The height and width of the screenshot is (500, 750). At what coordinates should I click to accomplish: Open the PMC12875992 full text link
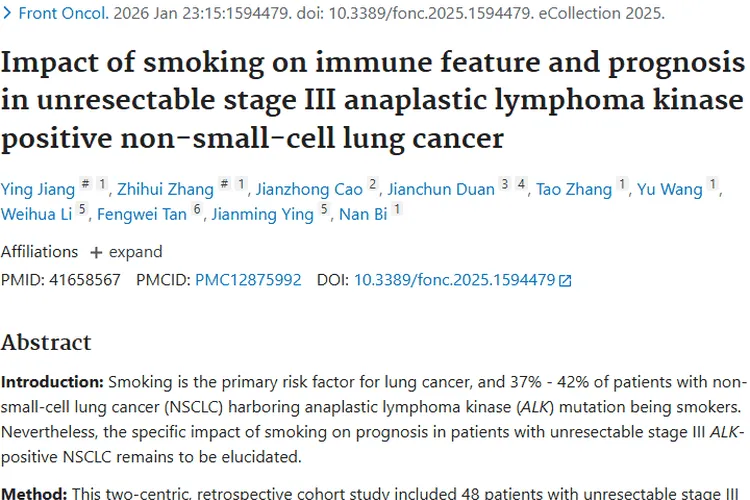pos(248,280)
